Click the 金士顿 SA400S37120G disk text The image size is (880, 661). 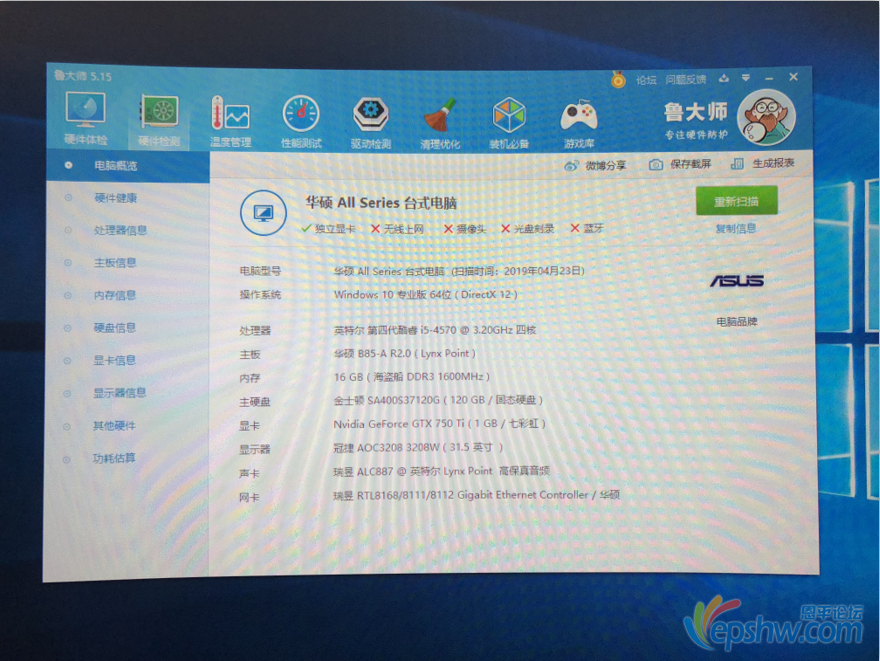pos(438,400)
